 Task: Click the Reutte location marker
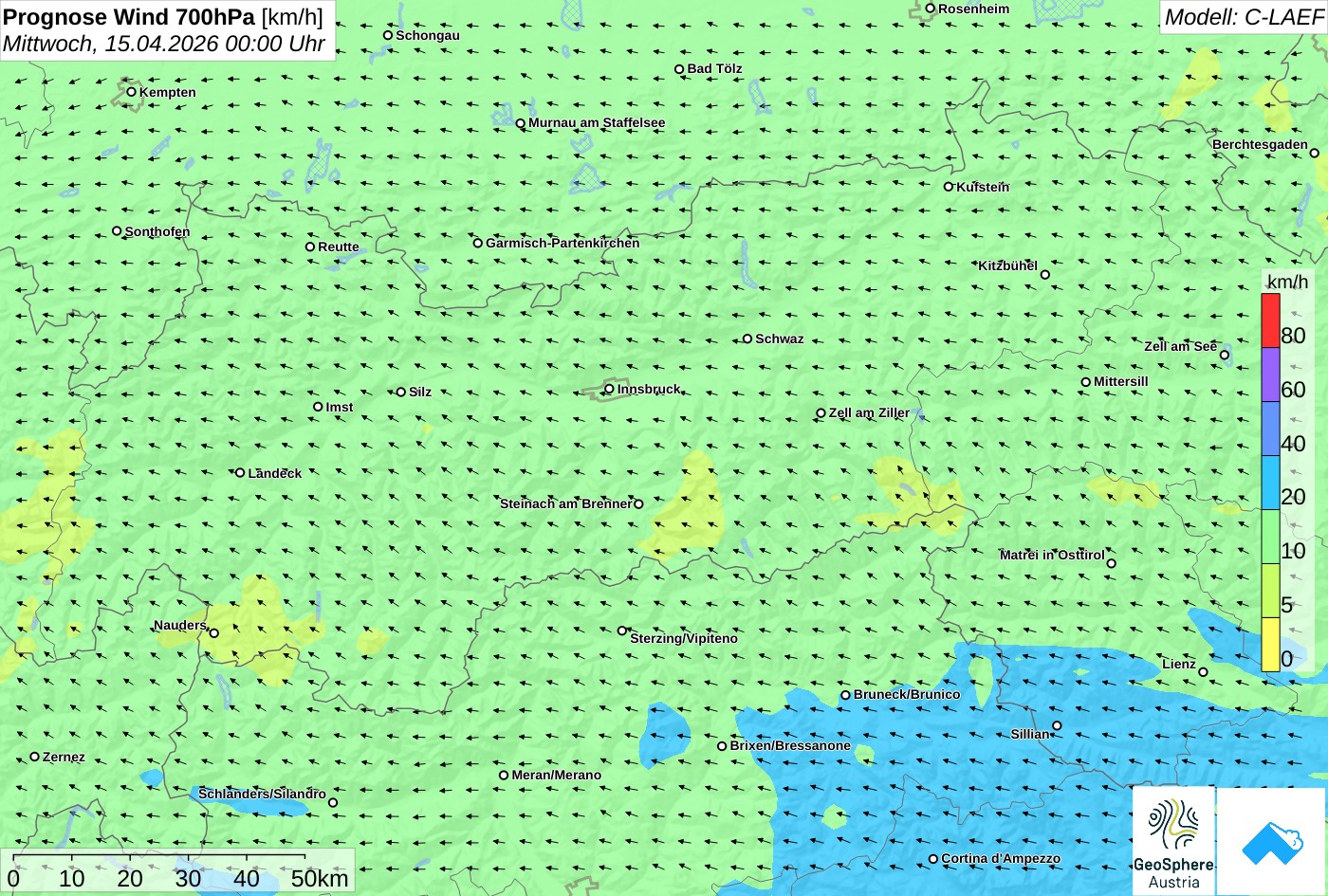pyautogui.click(x=309, y=247)
